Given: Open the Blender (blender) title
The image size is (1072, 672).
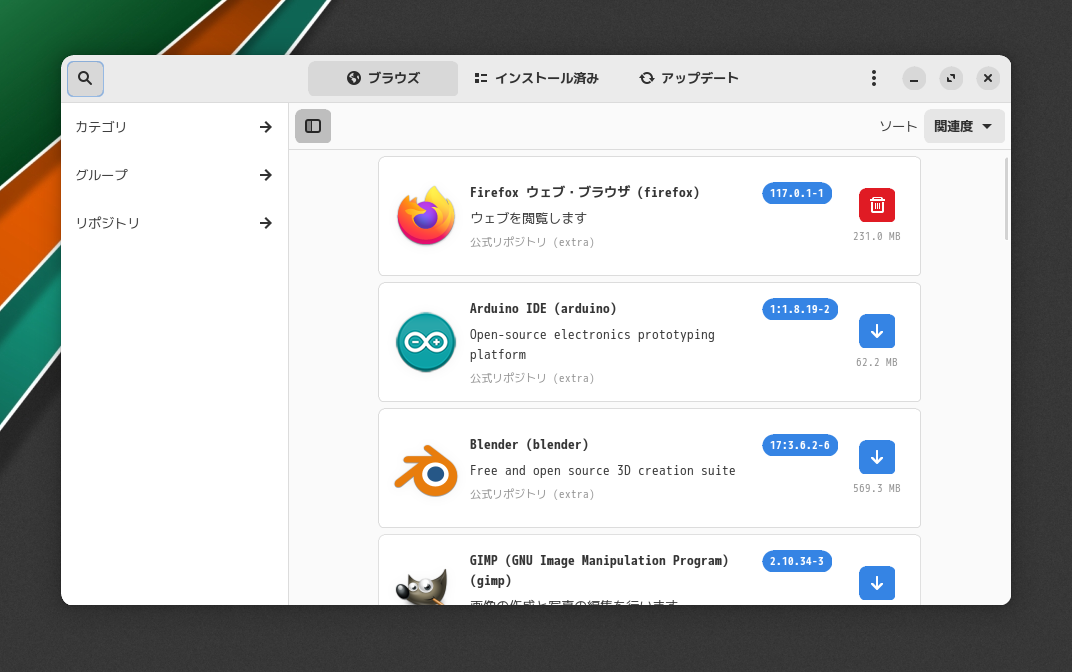Looking at the screenshot, I should [529, 444].
